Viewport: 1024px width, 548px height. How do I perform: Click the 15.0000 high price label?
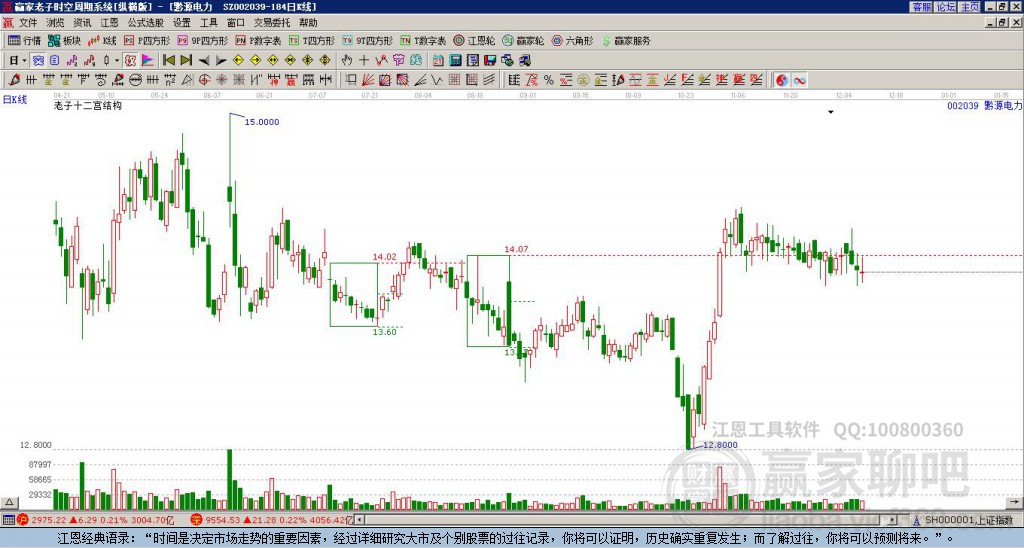pos(261,121)
